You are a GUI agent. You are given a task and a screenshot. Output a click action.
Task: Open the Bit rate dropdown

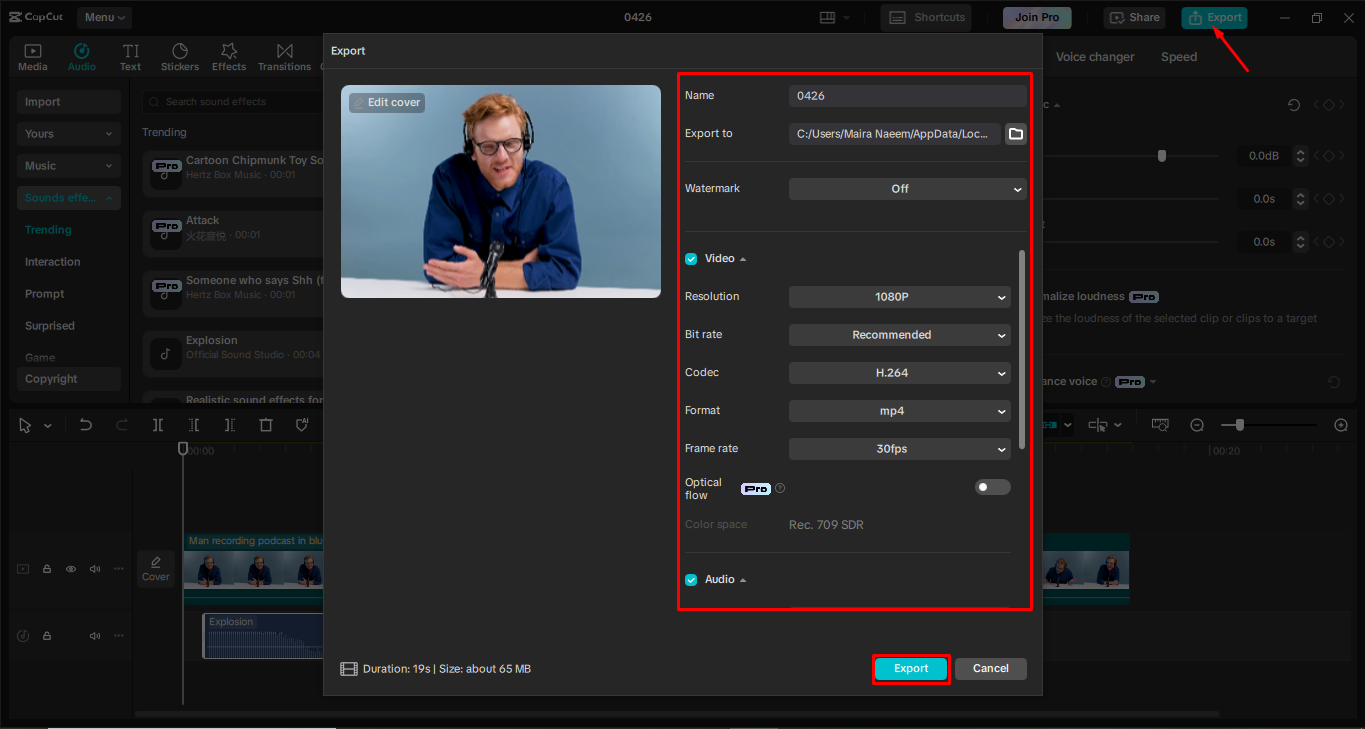coord(900,335)
